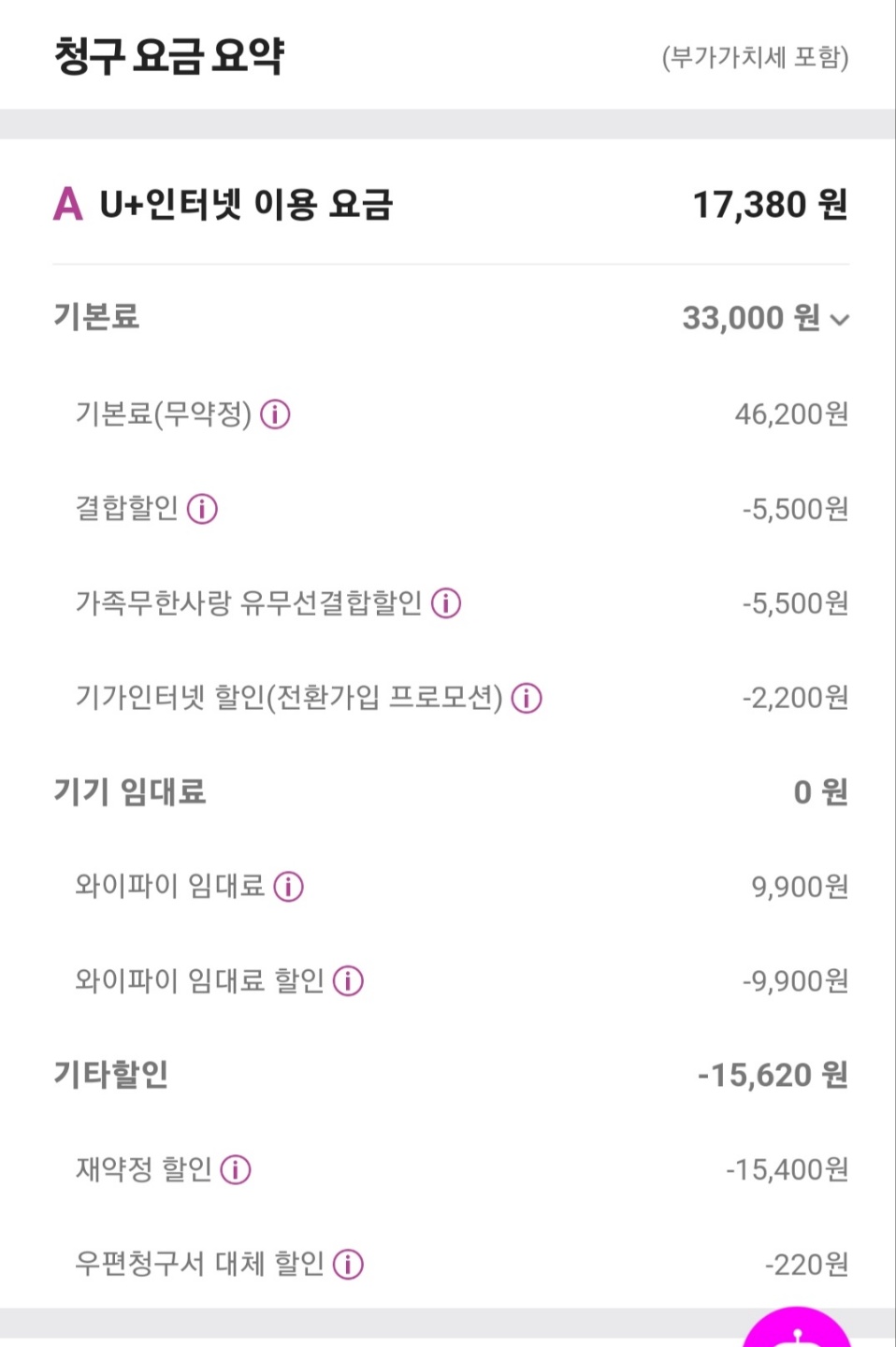The image size is (896, 1347).
Task: Tap the 17,380 원 total amount
Action: (x=769, y=205)
